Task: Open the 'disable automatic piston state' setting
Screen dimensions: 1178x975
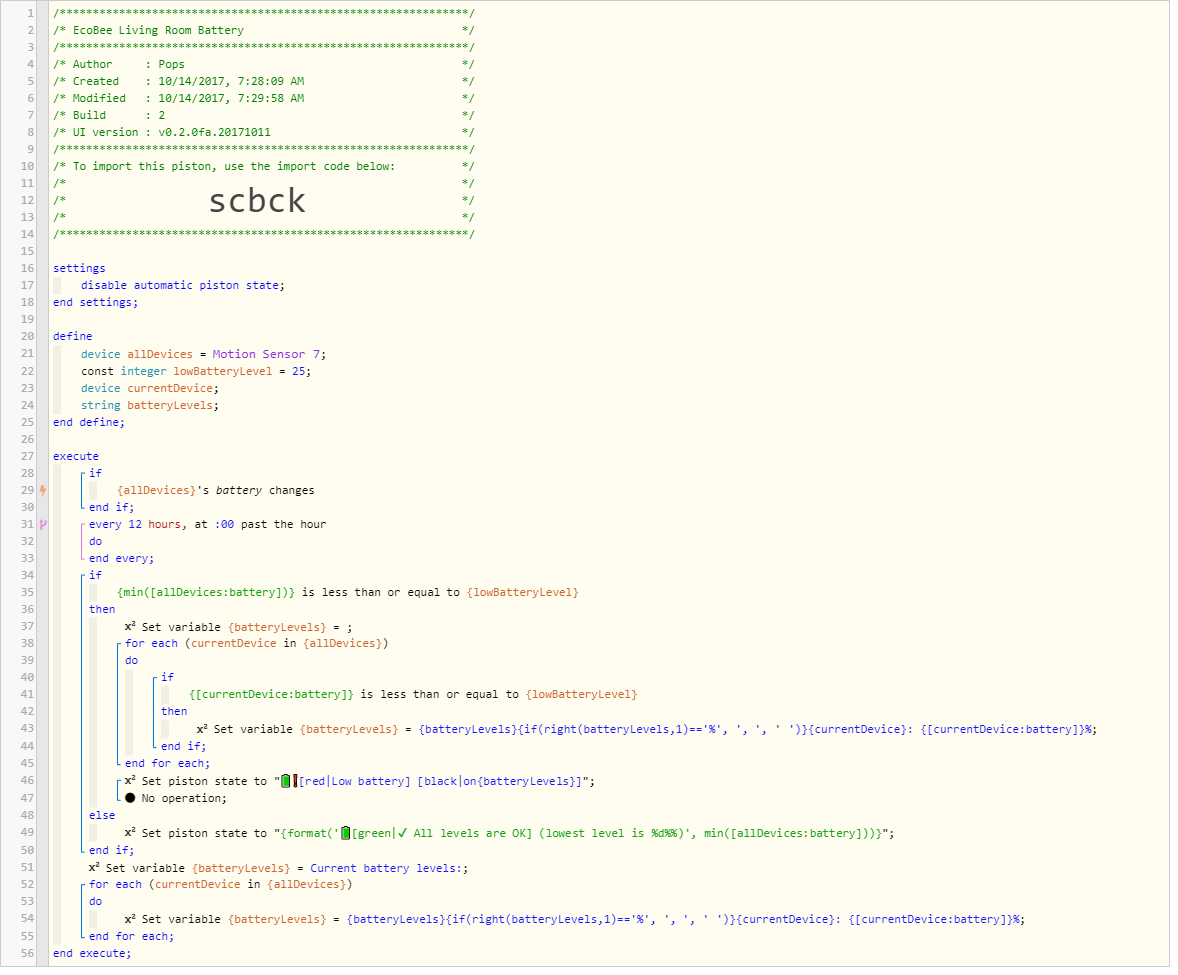Action: click(182, 285)
